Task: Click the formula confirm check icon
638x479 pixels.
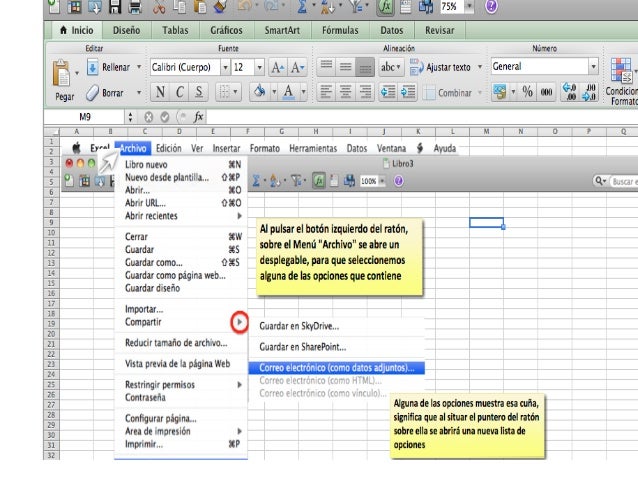Action: coord(165,117)
